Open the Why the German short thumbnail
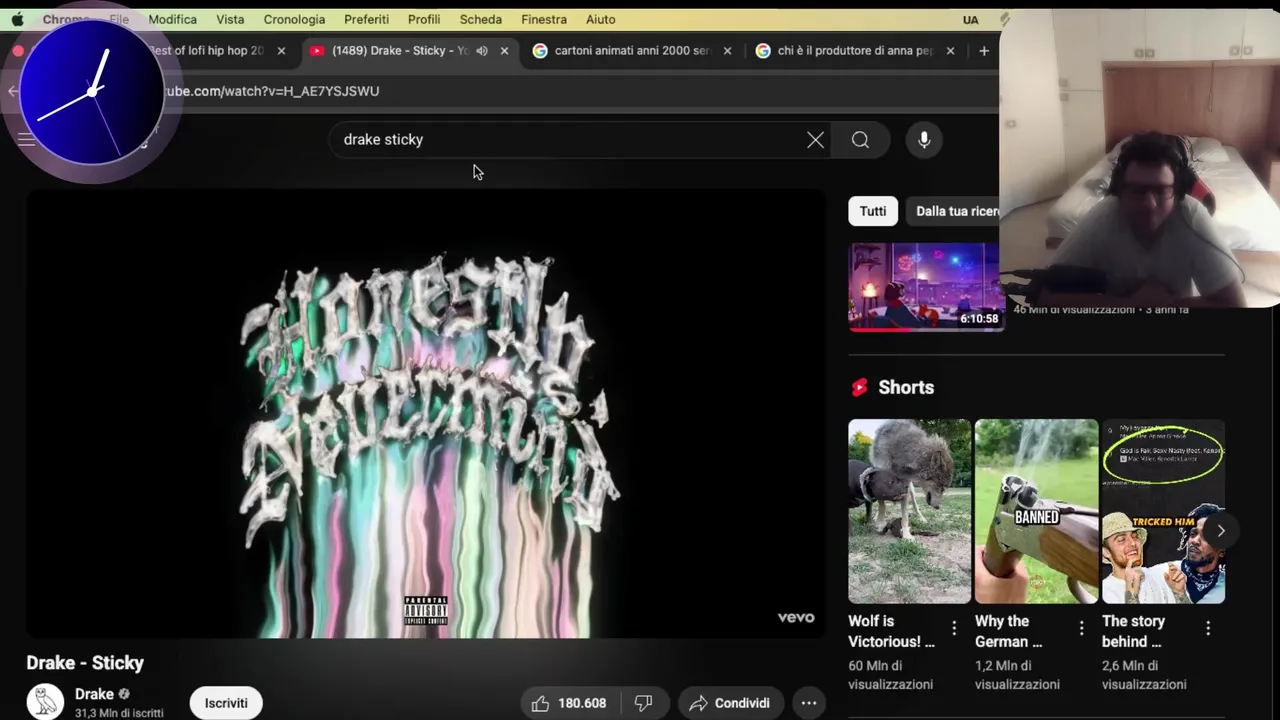 (1036, 511)
